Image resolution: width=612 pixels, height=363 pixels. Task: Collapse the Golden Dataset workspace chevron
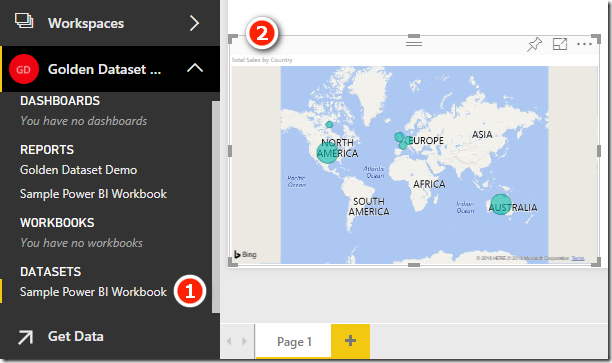(x=195, y=68)
